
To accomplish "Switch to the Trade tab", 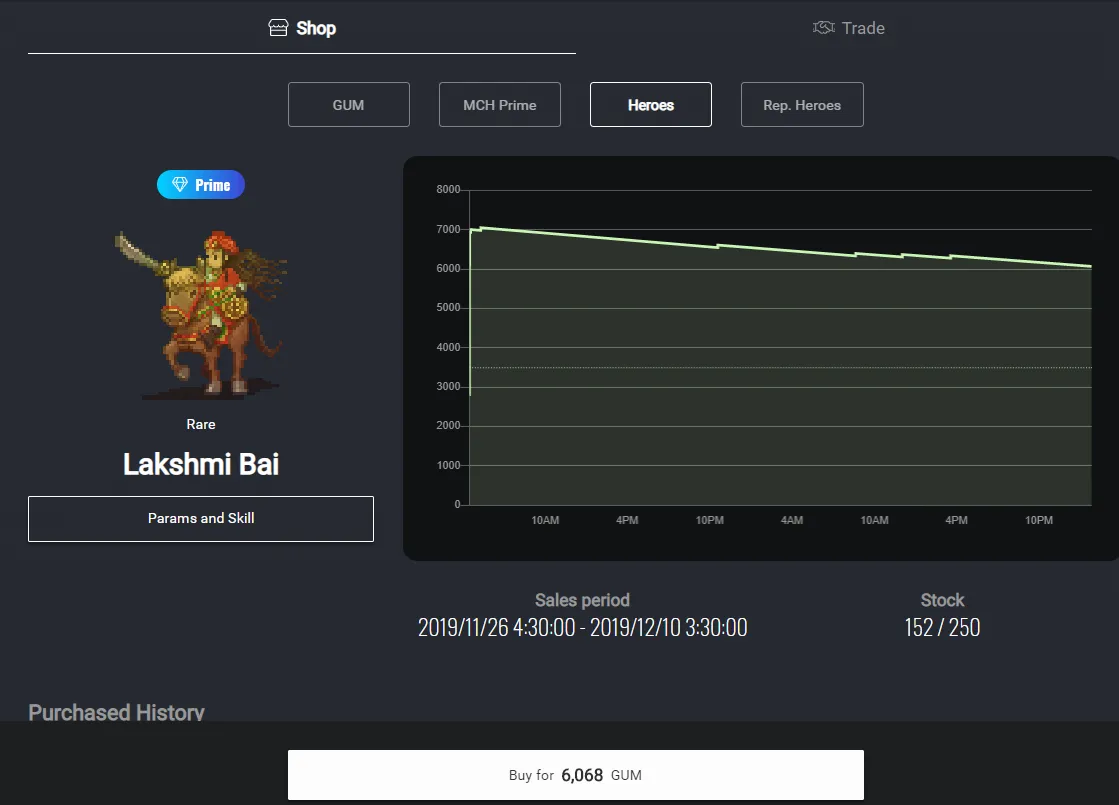I will coord(848,28).
